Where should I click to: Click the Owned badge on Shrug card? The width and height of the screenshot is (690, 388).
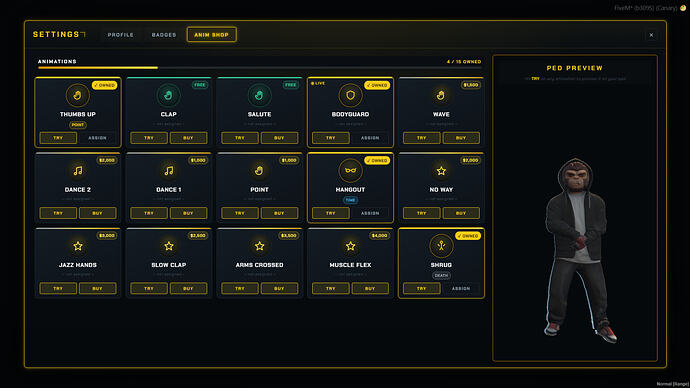tap(468, 236)
